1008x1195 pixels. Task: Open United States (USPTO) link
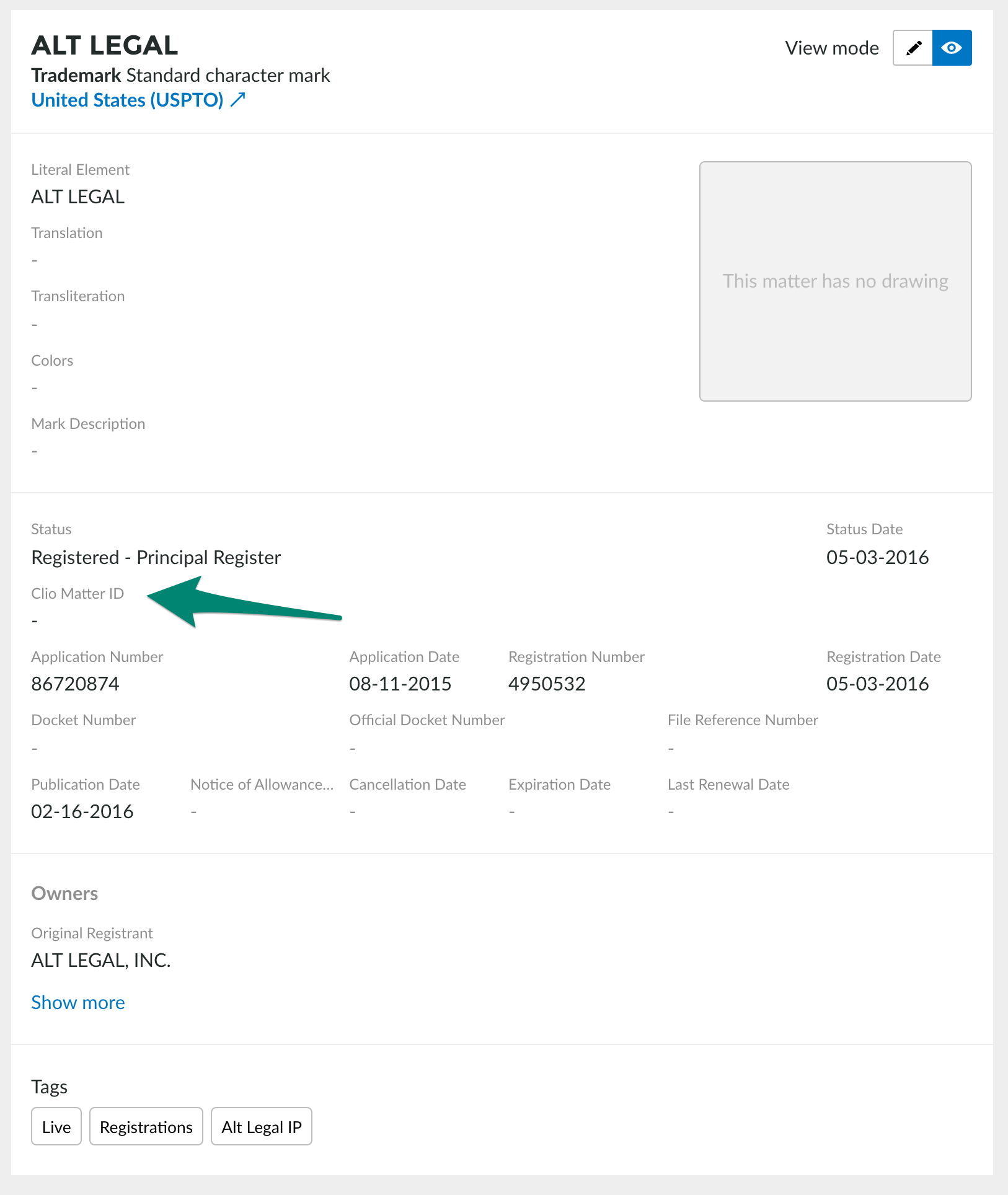(x=127, y=100)
